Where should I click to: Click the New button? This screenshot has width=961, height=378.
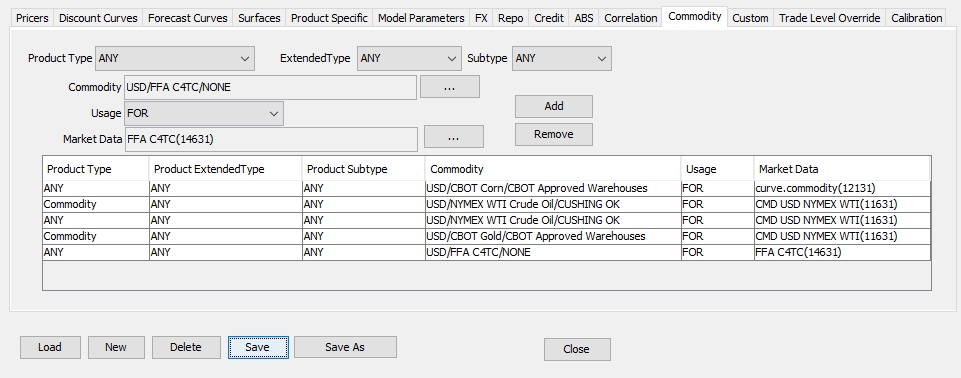tap(116, 347)
